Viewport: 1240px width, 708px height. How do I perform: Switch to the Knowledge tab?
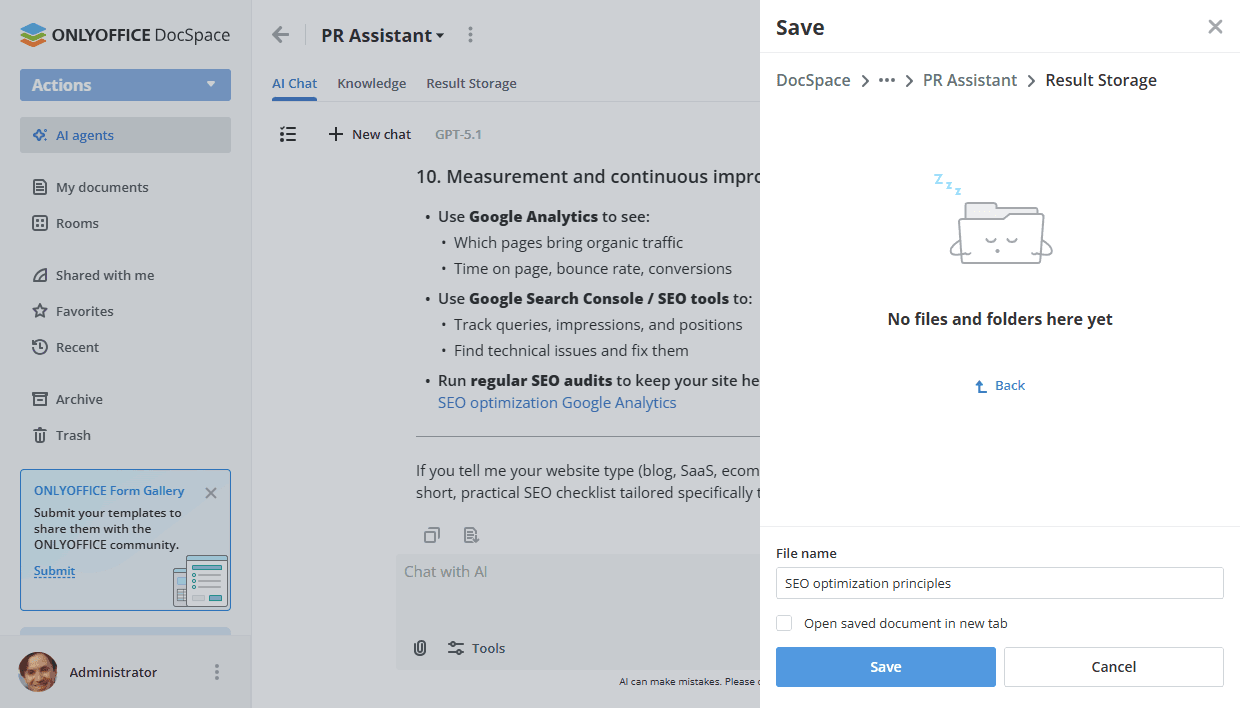[371, 83]
